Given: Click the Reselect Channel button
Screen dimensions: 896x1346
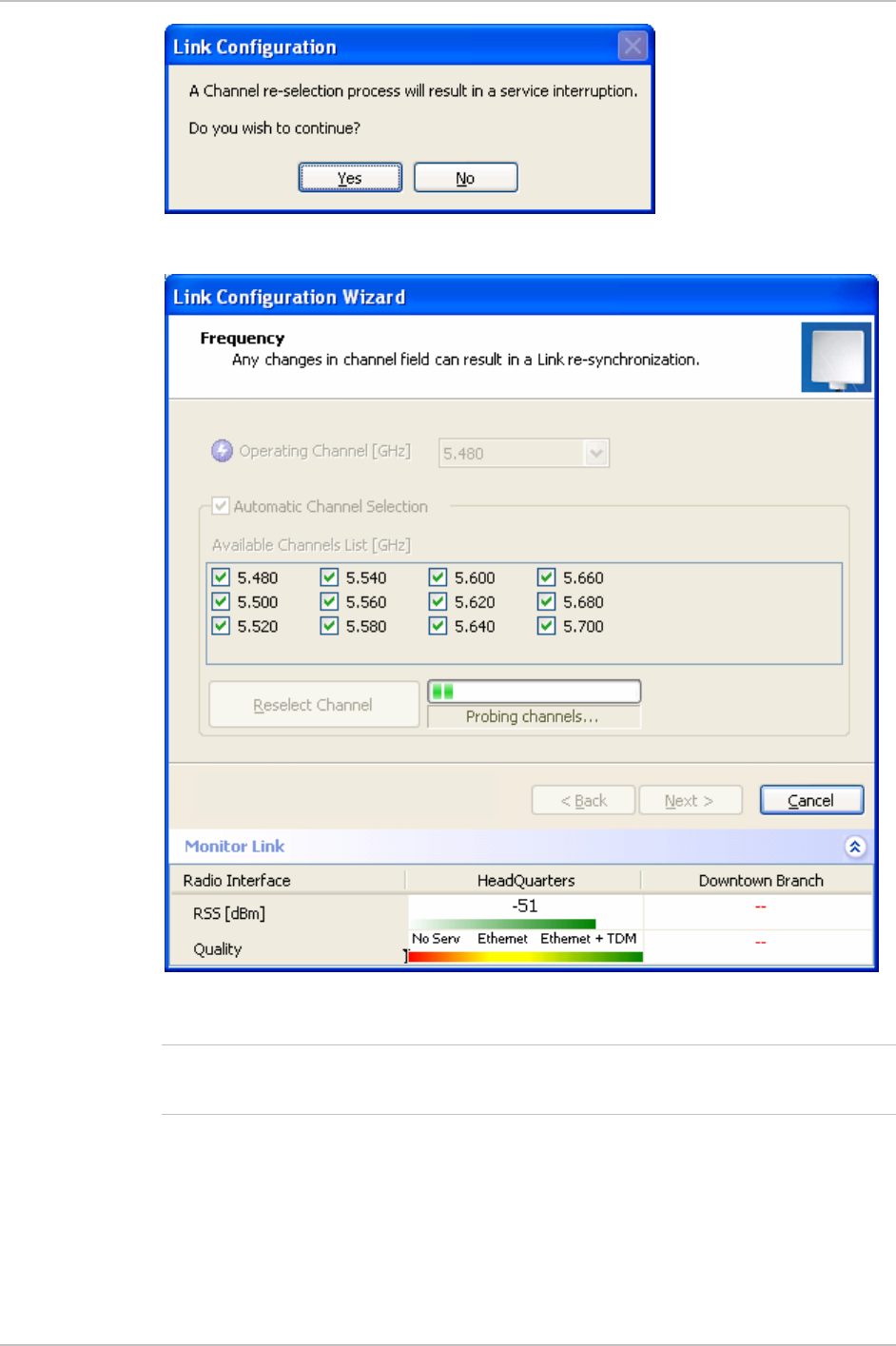Looking at the screenshot, I should click(314, 705).
